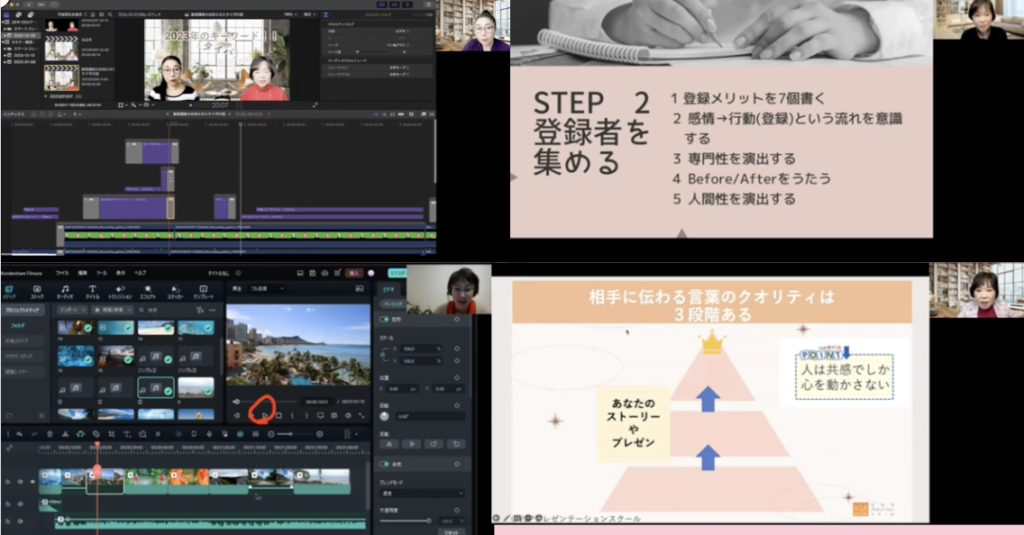
Task: Select the Stickers icon in Filmora toolbar
Action: (x=175, y=292)
